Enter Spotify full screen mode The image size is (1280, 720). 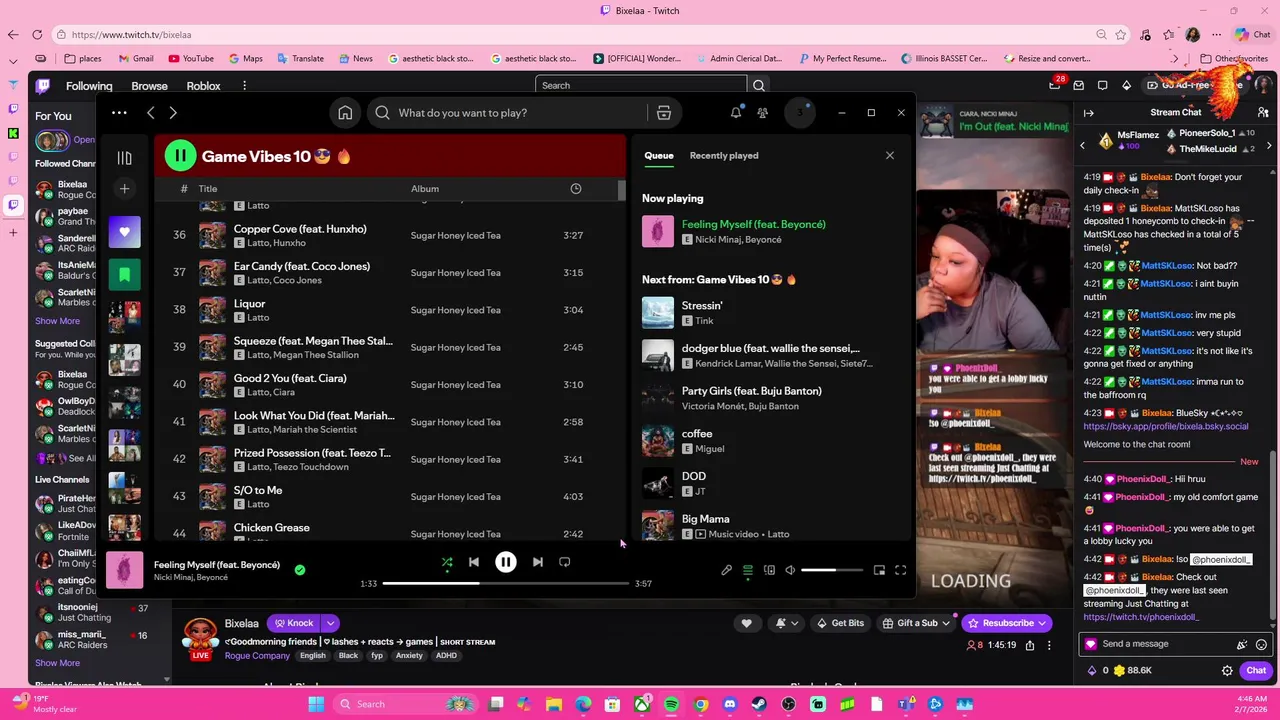point(900,570)
